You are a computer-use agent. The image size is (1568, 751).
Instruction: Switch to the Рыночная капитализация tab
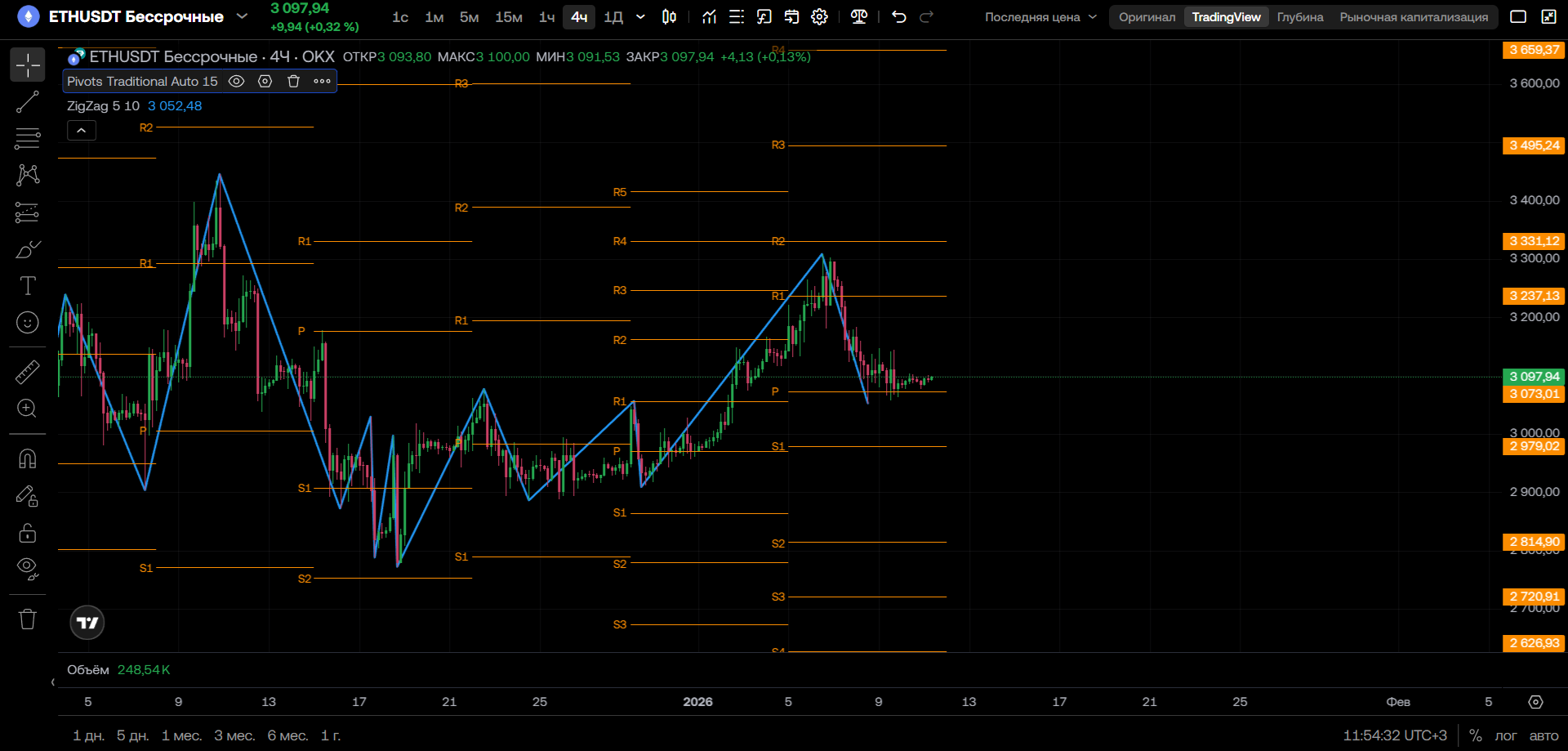tap(1414, 17)
